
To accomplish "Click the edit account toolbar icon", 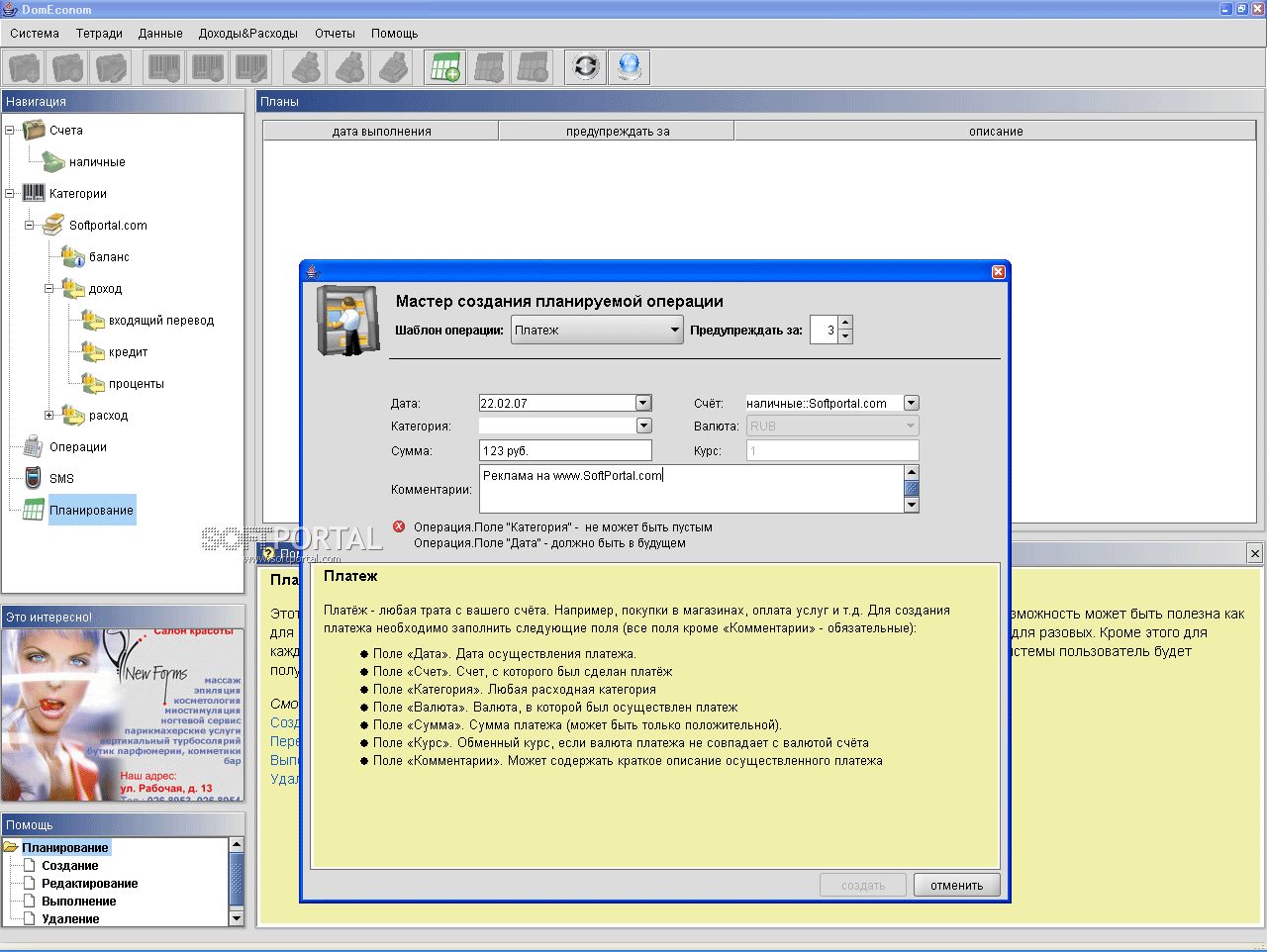I will coord(110,67).
